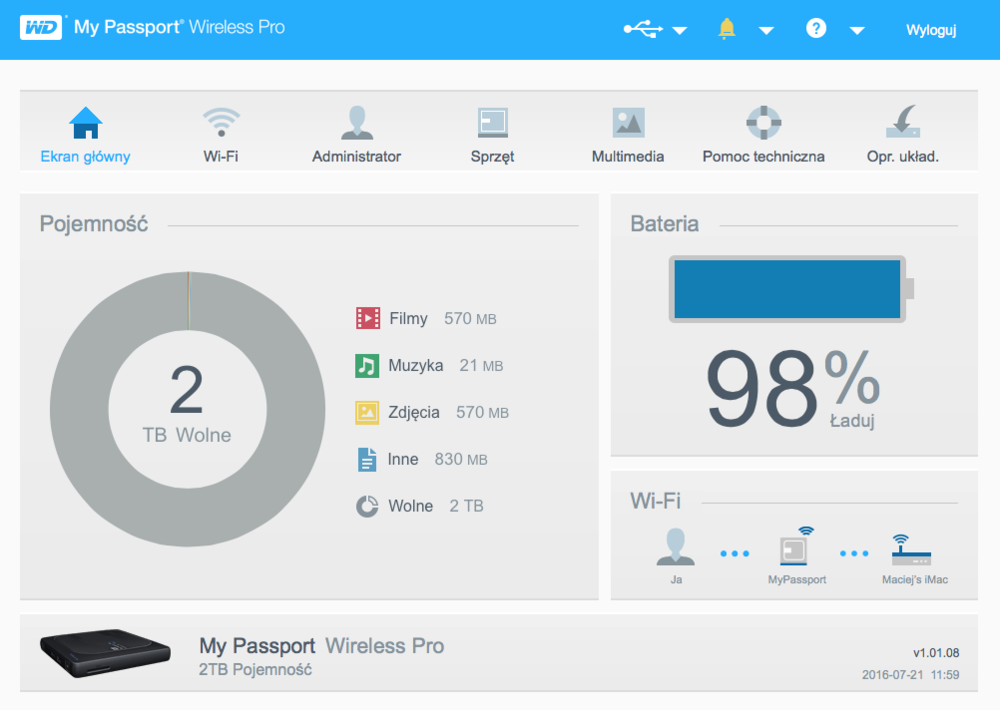Viewport: 1000px width, 710px height.
Task: Open the Opr. układ. firmware icon
Action: coord(903,122)
